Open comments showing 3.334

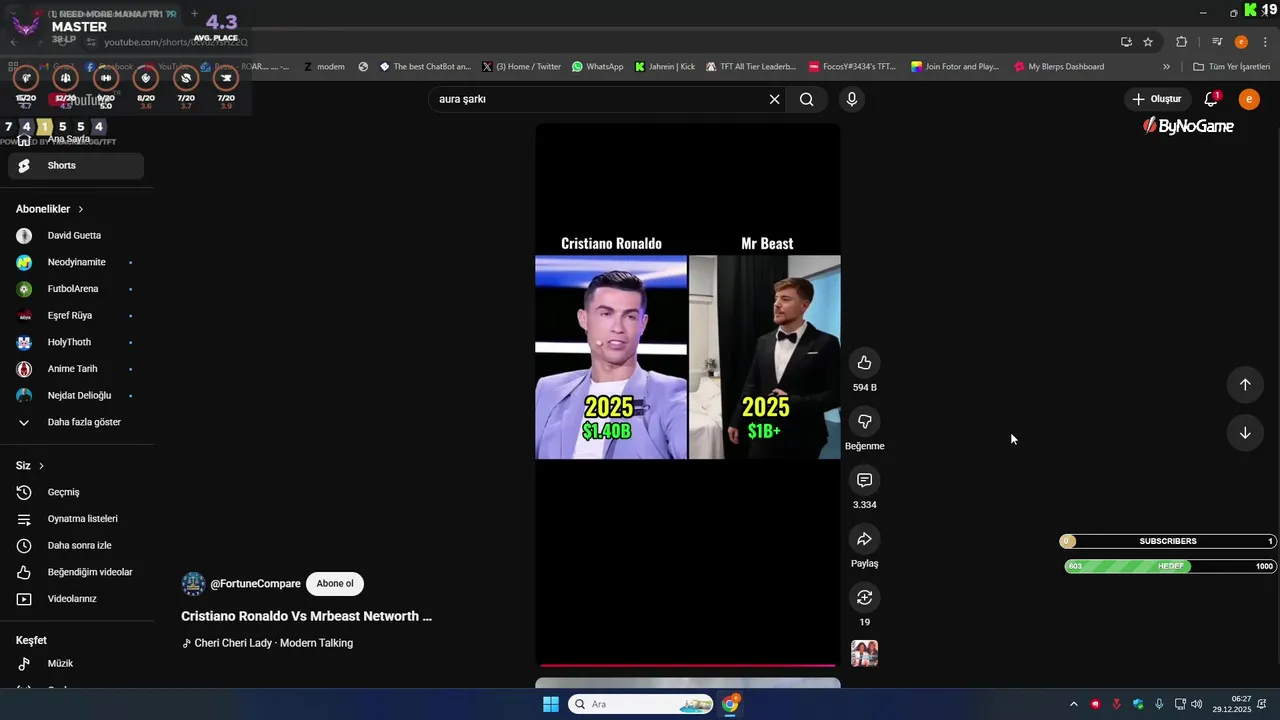[864, 481]
